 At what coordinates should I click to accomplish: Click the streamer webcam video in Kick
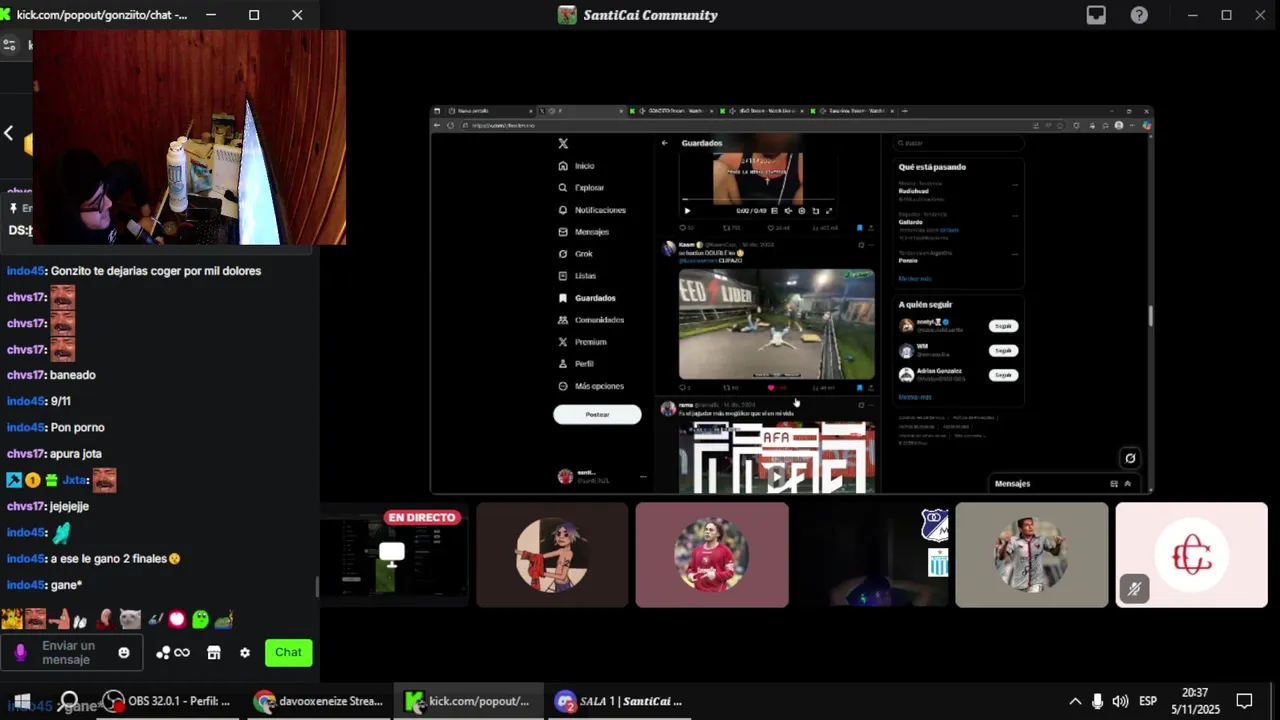pyautogui.click(x=190, y=137)
